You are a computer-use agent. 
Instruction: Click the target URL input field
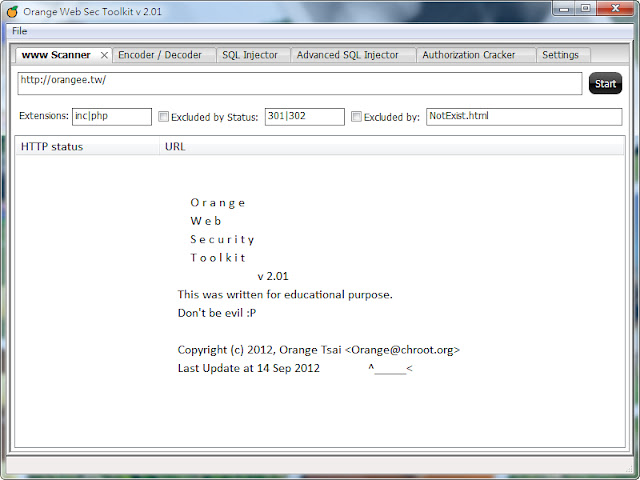(300, 83)
